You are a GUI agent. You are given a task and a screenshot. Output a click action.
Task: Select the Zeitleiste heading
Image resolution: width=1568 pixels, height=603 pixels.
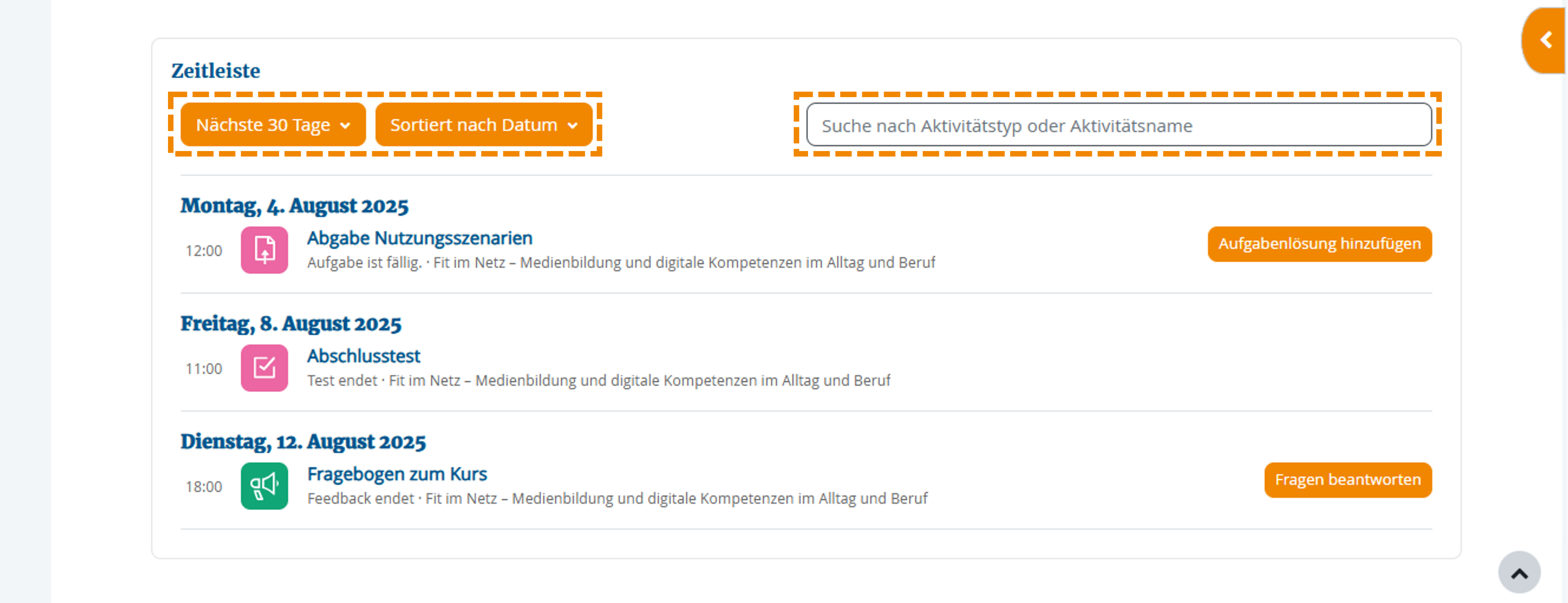point(215,70)
